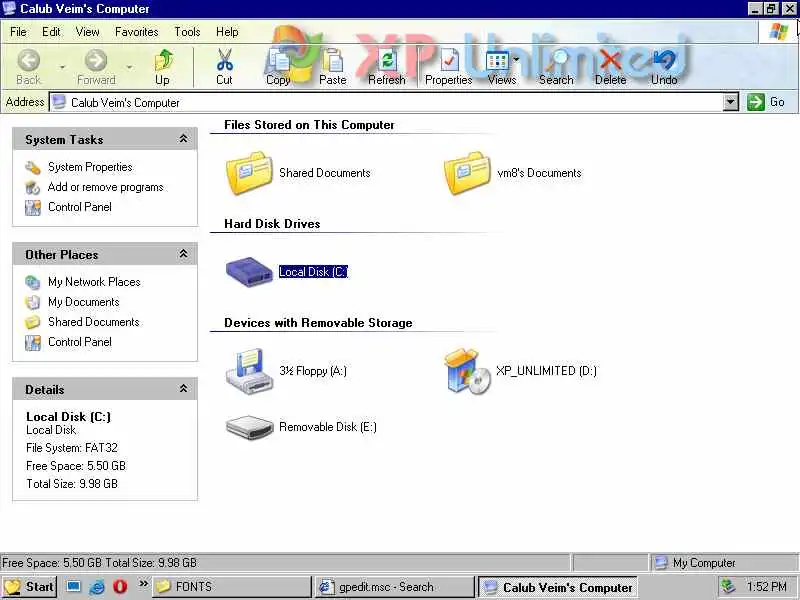This screenshot has width=800, height=600.
Task: Open the Help menu
Action: (x=227, y=32)
